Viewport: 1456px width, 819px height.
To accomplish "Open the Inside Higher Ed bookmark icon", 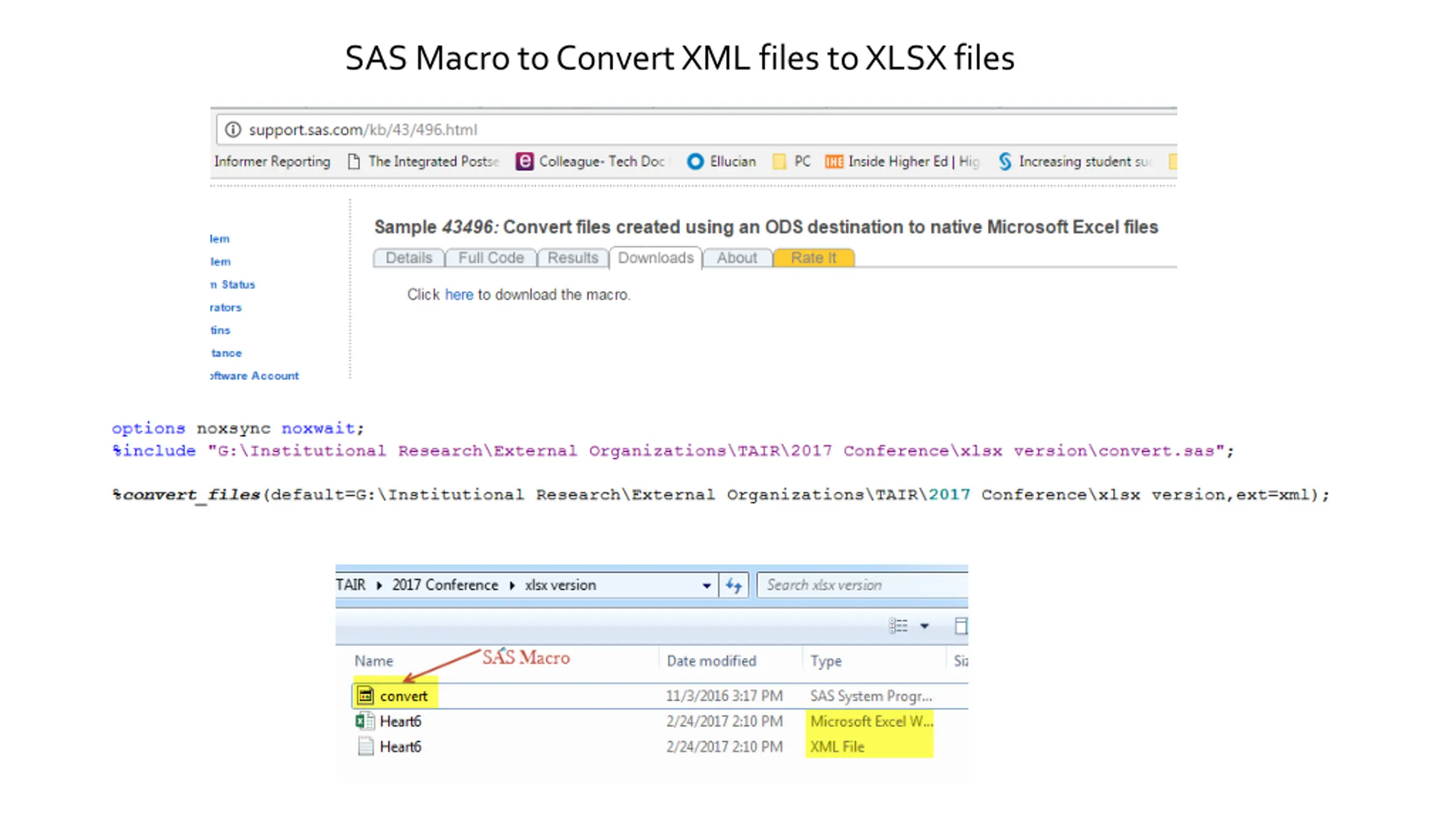I will click(x=834, y=162).
